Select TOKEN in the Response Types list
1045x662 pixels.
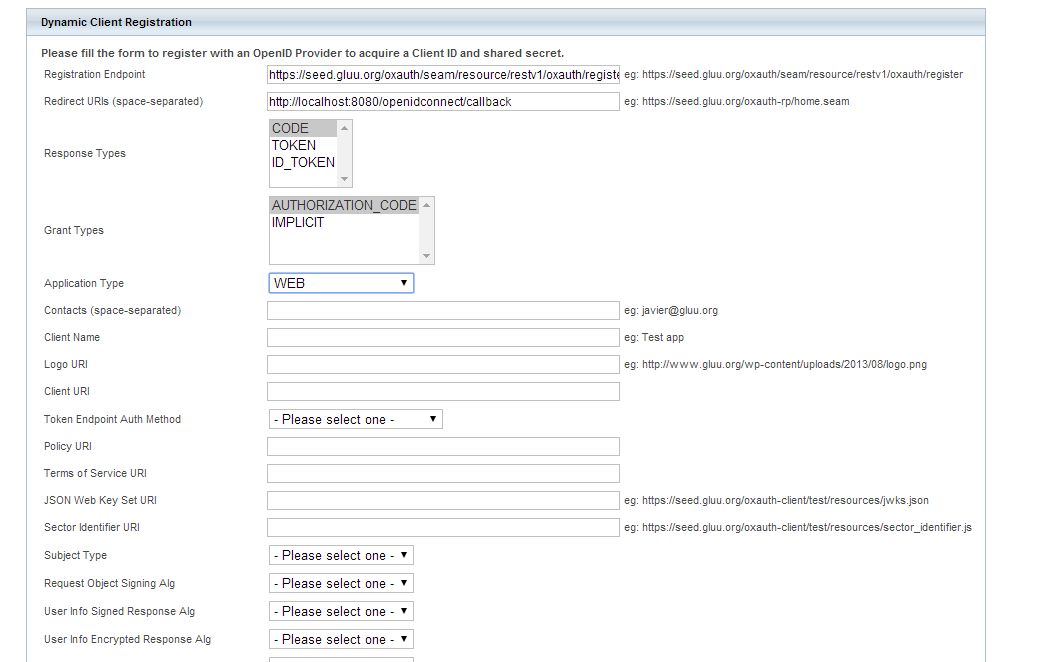[x=293, y=145]
